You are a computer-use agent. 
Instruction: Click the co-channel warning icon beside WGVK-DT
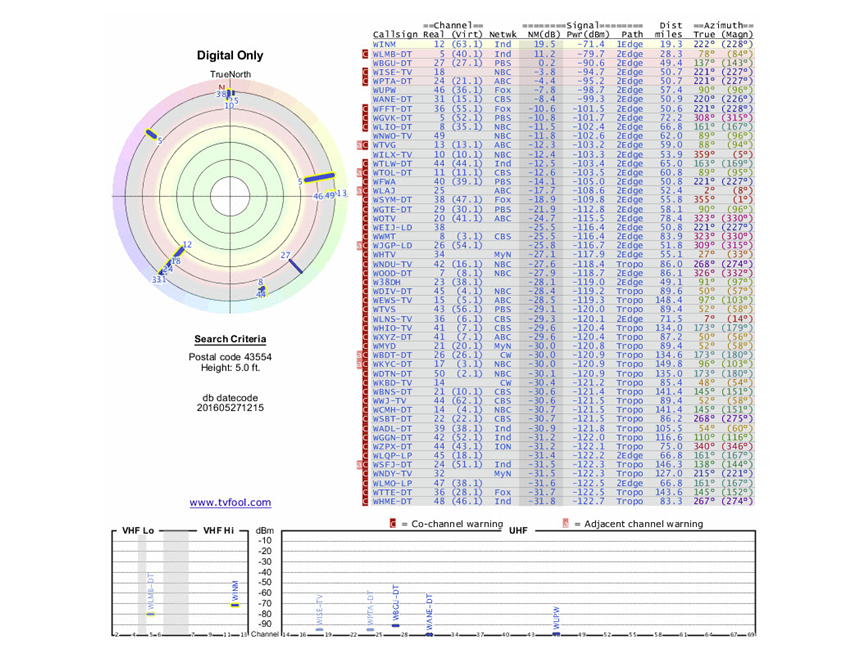click(365, 118)
